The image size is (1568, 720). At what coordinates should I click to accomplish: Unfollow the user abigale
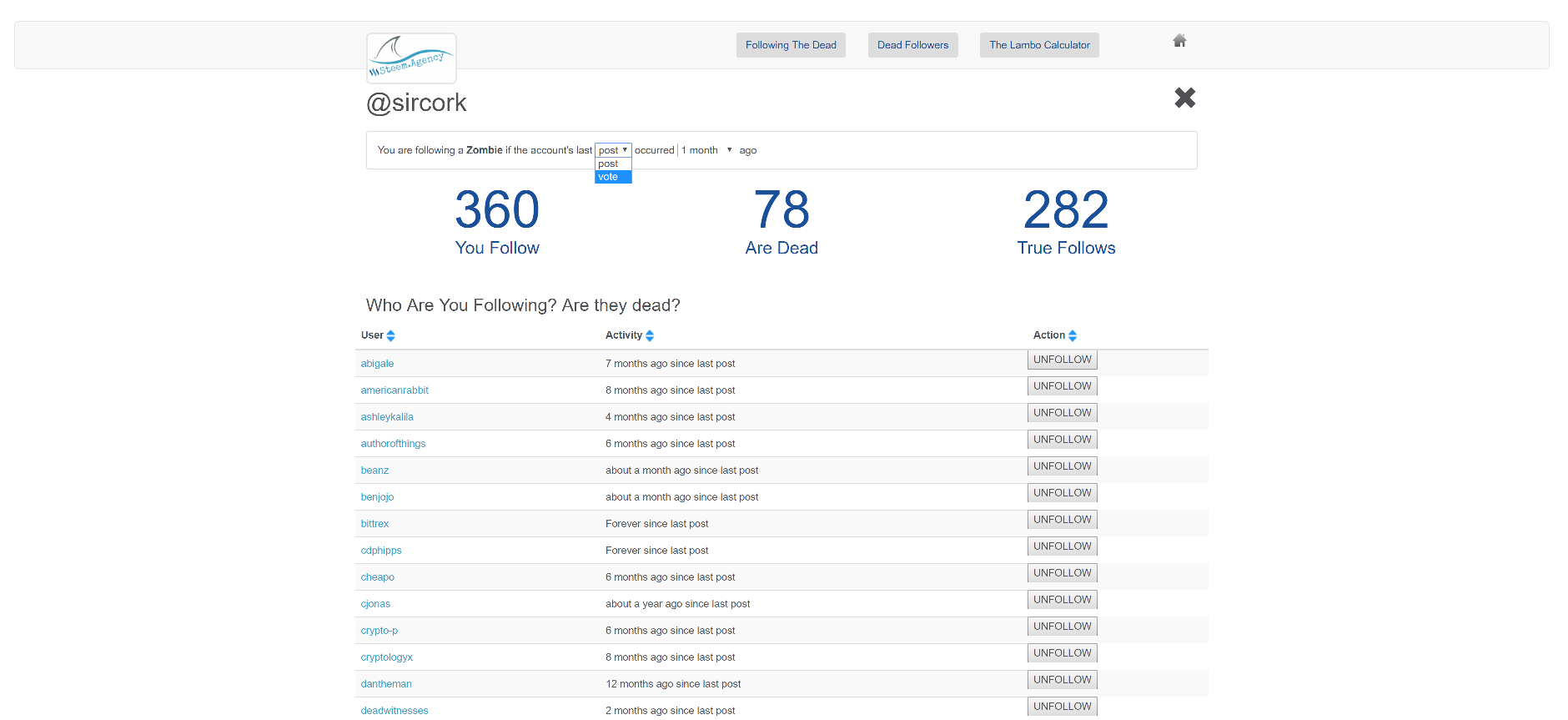[x=1062, y=360]
